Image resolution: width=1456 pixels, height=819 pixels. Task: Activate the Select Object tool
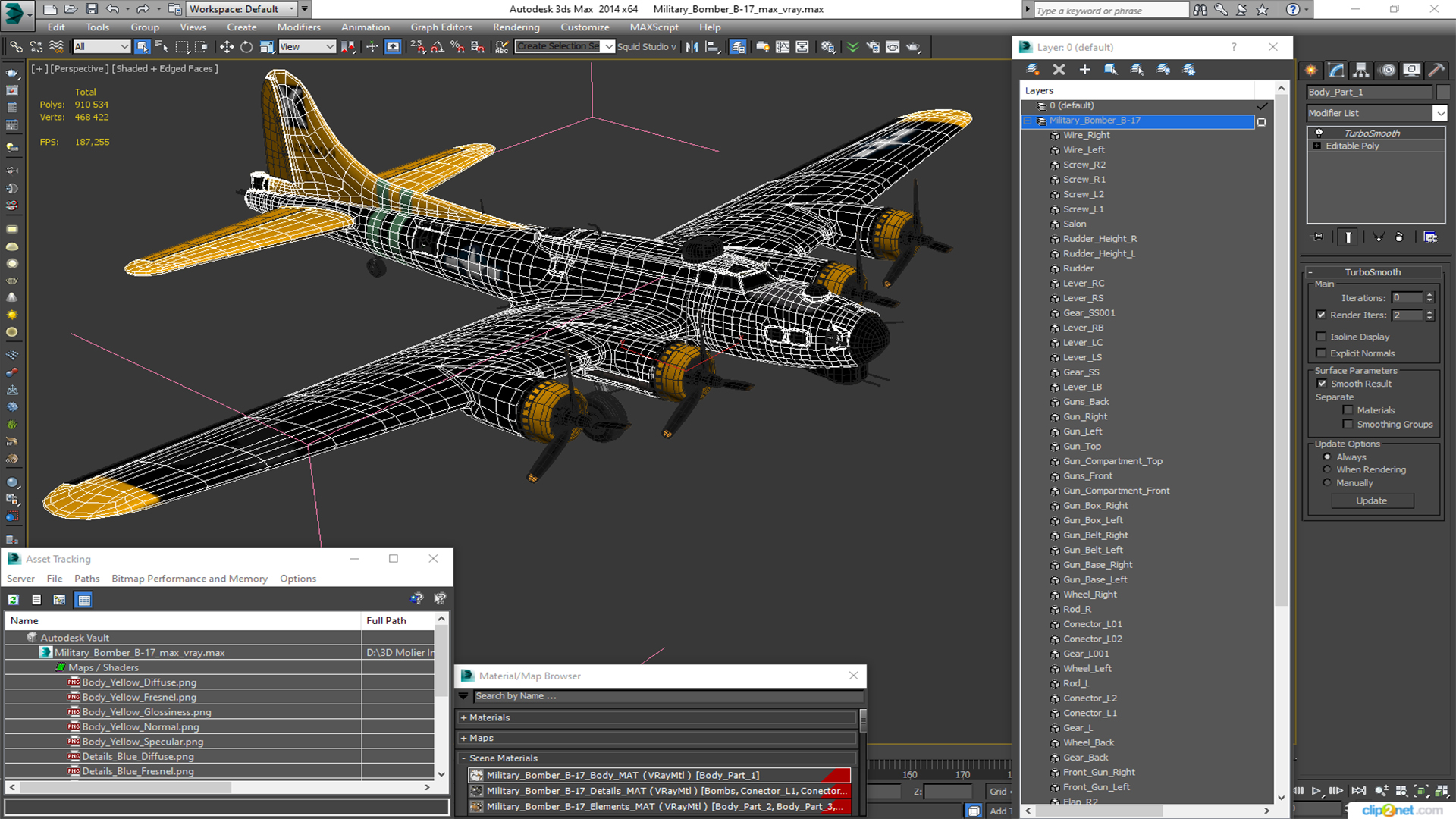pyautogui.click(x=142, y=47)
